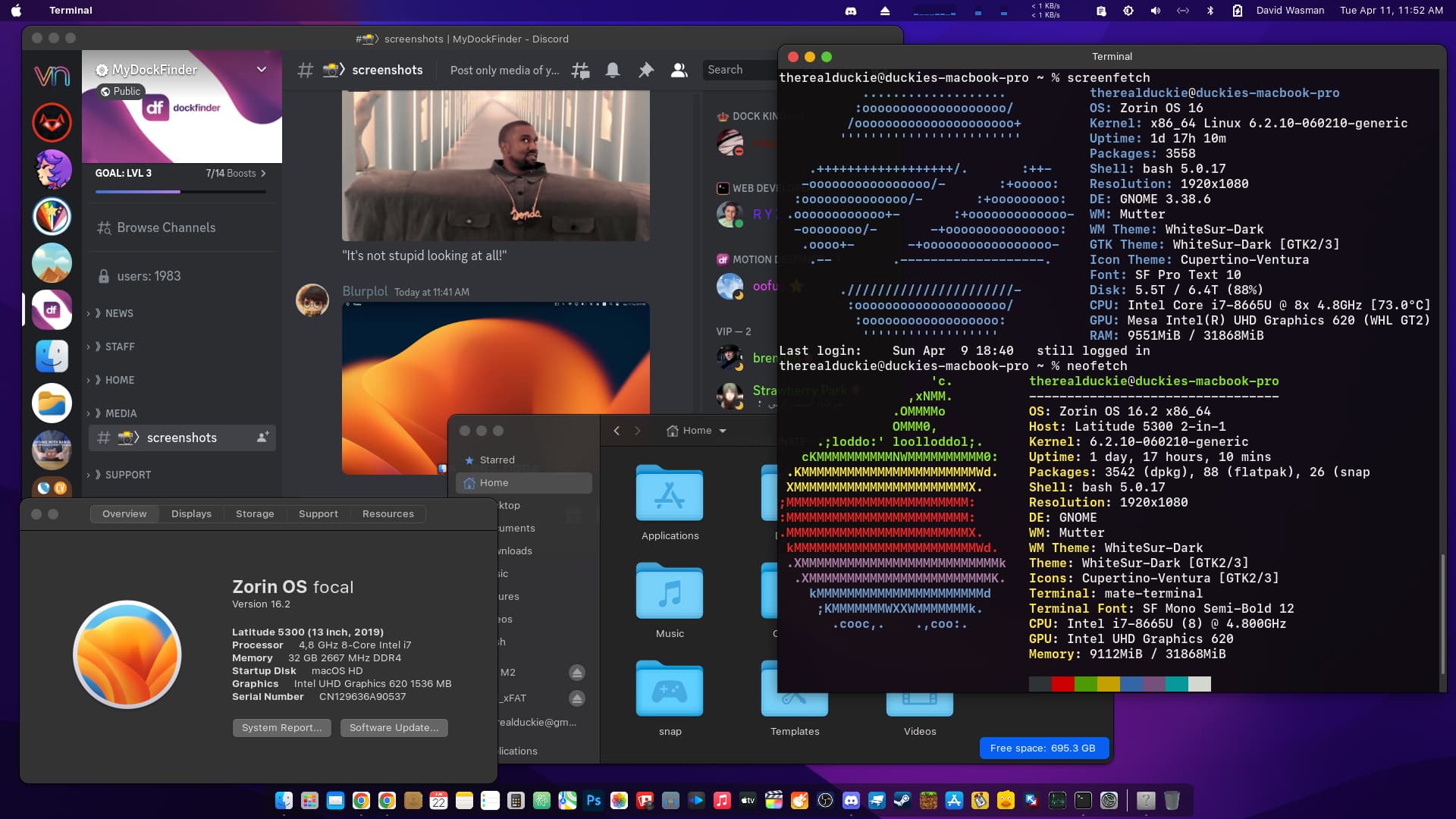Open MyDockFinder server dropdown chevron
The width and height of the screenshot is (1456, 819).
(x=262, y=69)
